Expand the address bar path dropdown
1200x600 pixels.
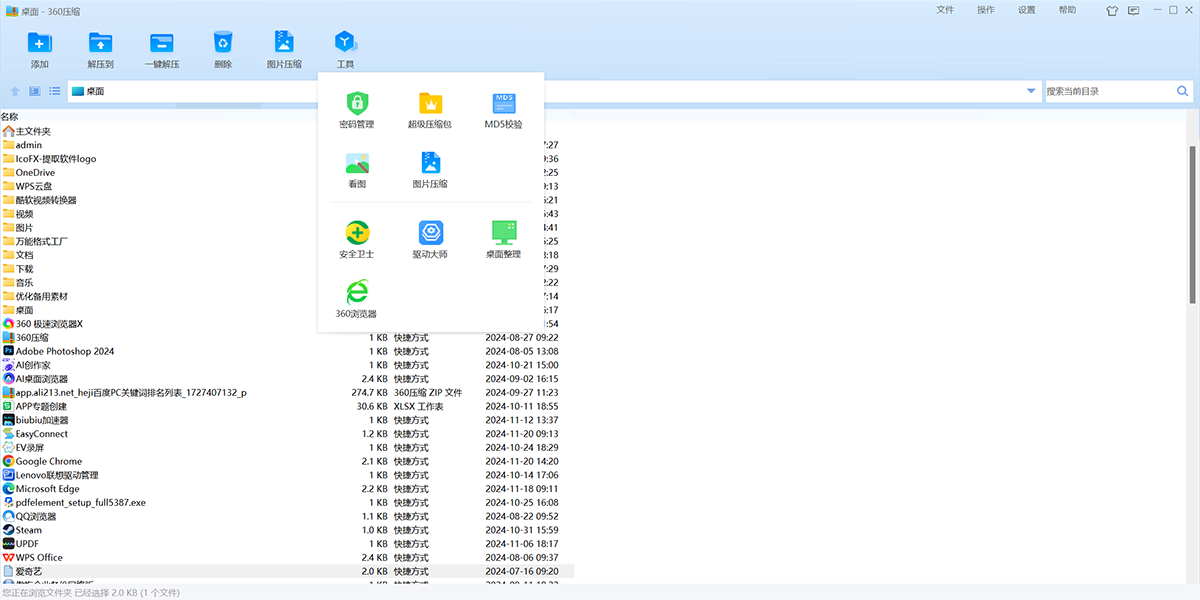(1031, 91)
